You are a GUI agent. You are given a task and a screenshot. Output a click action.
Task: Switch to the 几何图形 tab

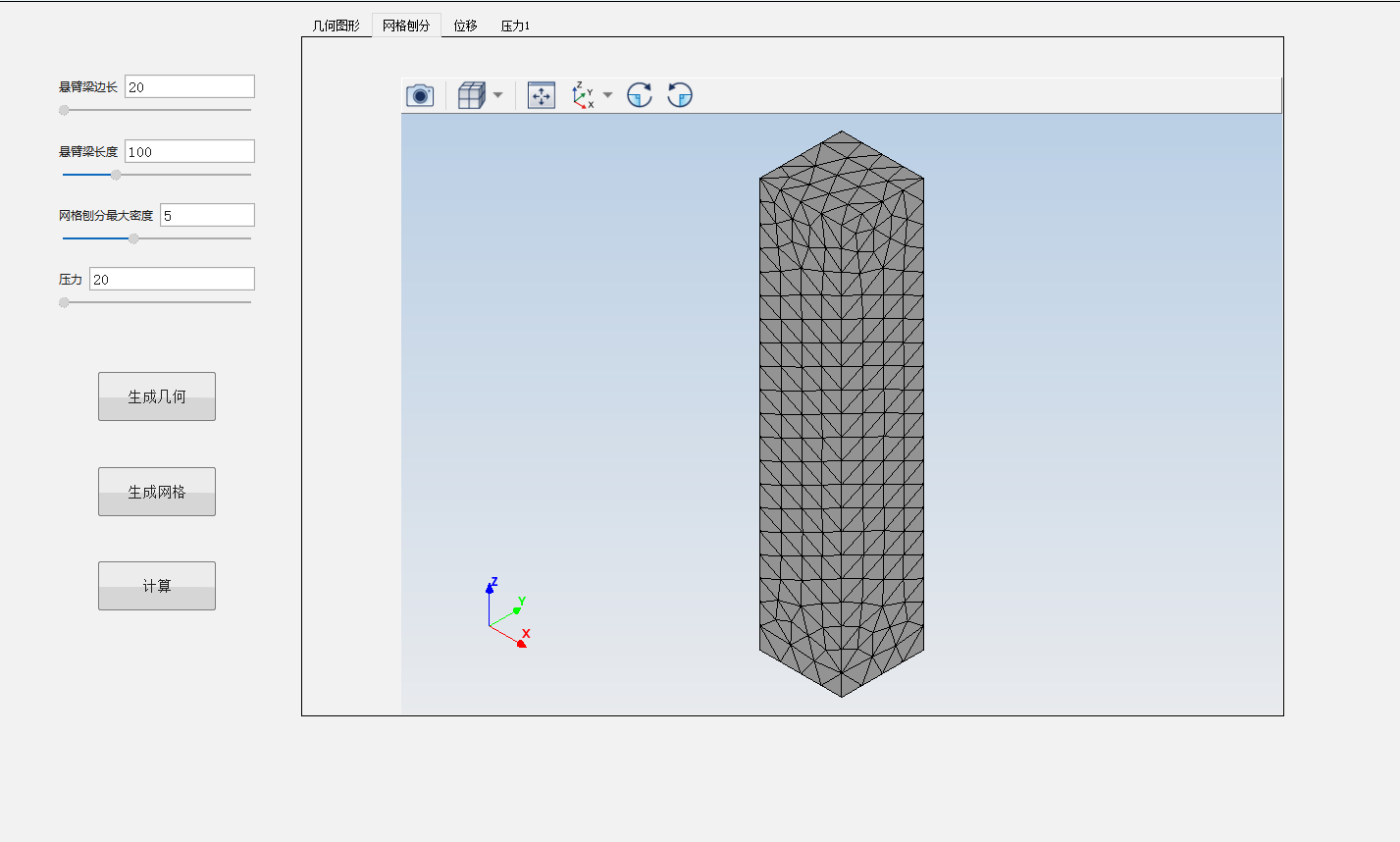point(337,26)
